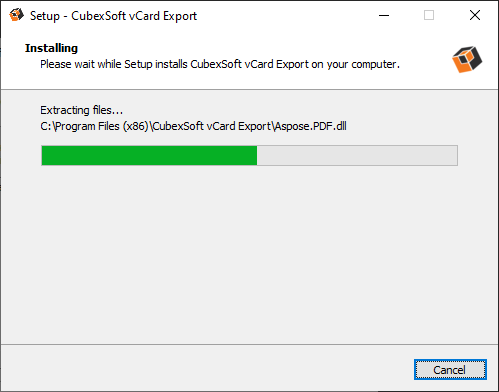Click the 'Setup - CubexSoft vCard Export' title text
This screenshot has width=499, height=392.
113,16
